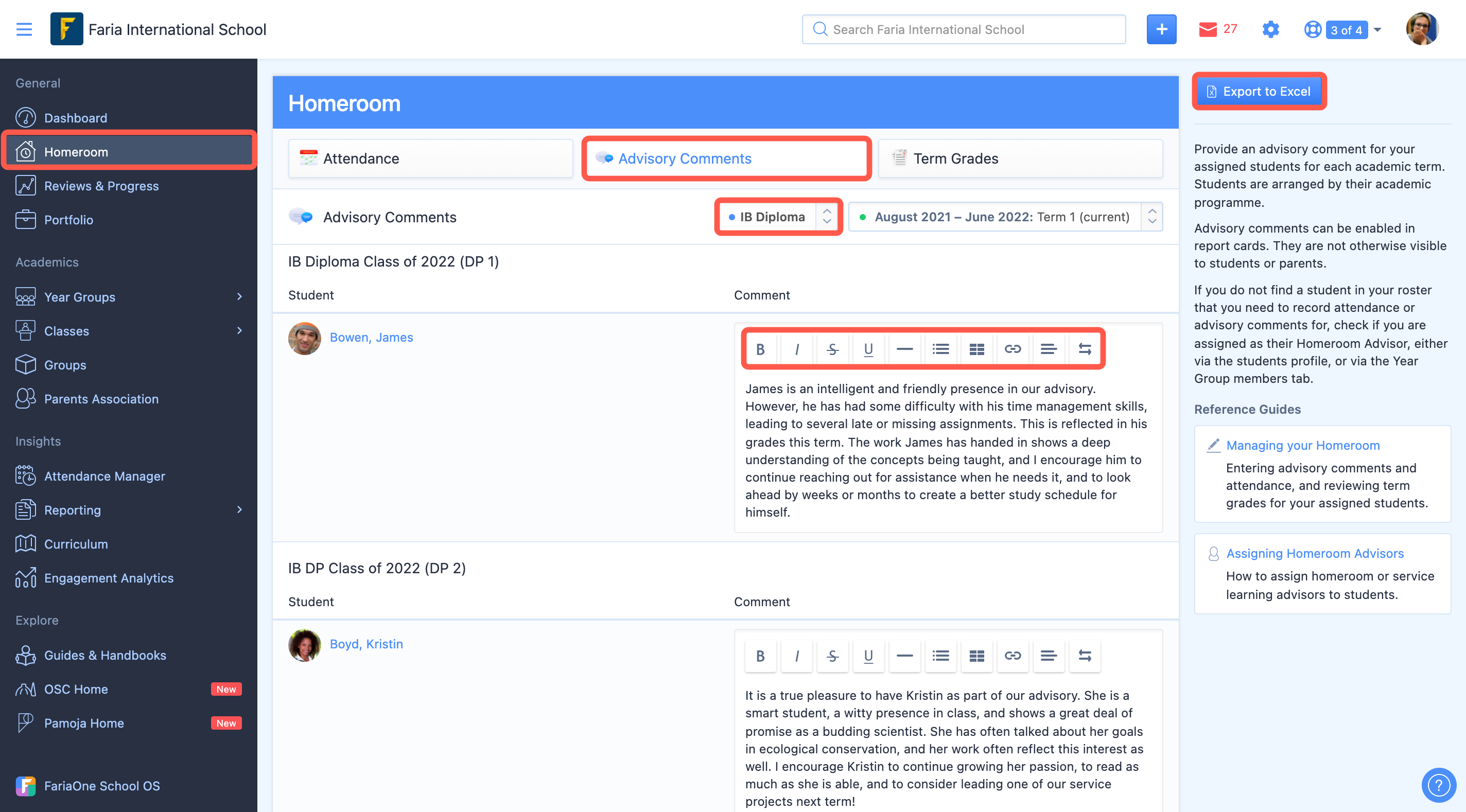Screen dimensions: 1466x812
Task: Click James Bowen's profile photo
Action: click(x=304, y=339)
